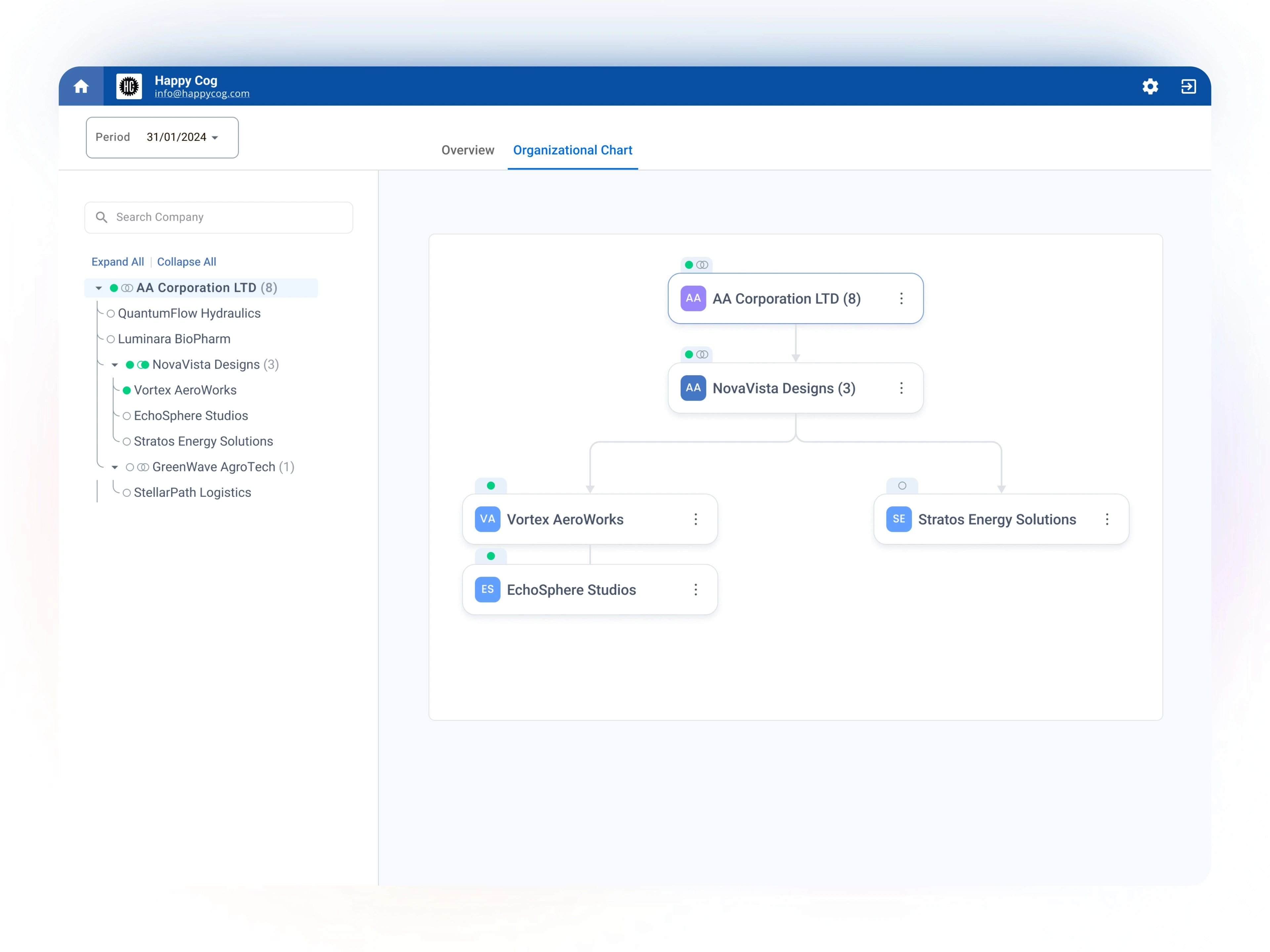Open the Stratos Energy Solutions card menu

click(1107, 519)
